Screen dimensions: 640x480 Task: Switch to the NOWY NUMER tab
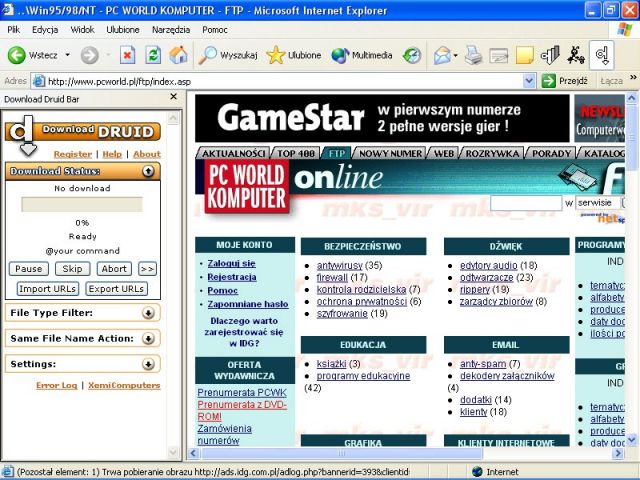tap(390, 153)
